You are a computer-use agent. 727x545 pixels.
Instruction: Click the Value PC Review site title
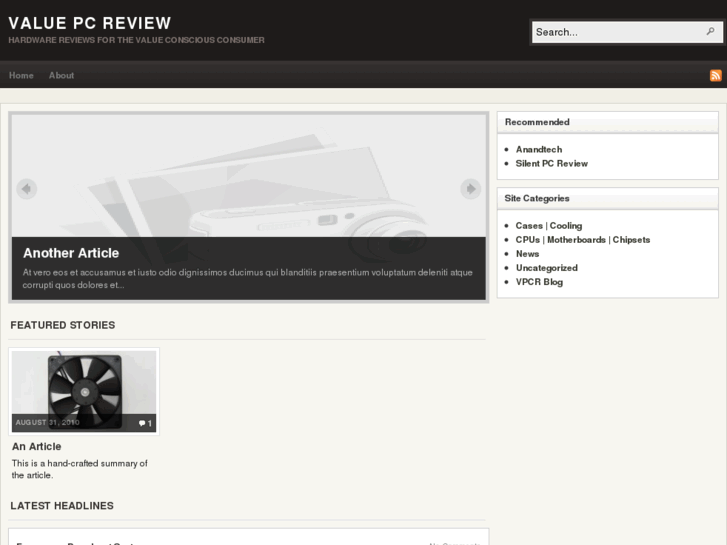pos(90,23)
